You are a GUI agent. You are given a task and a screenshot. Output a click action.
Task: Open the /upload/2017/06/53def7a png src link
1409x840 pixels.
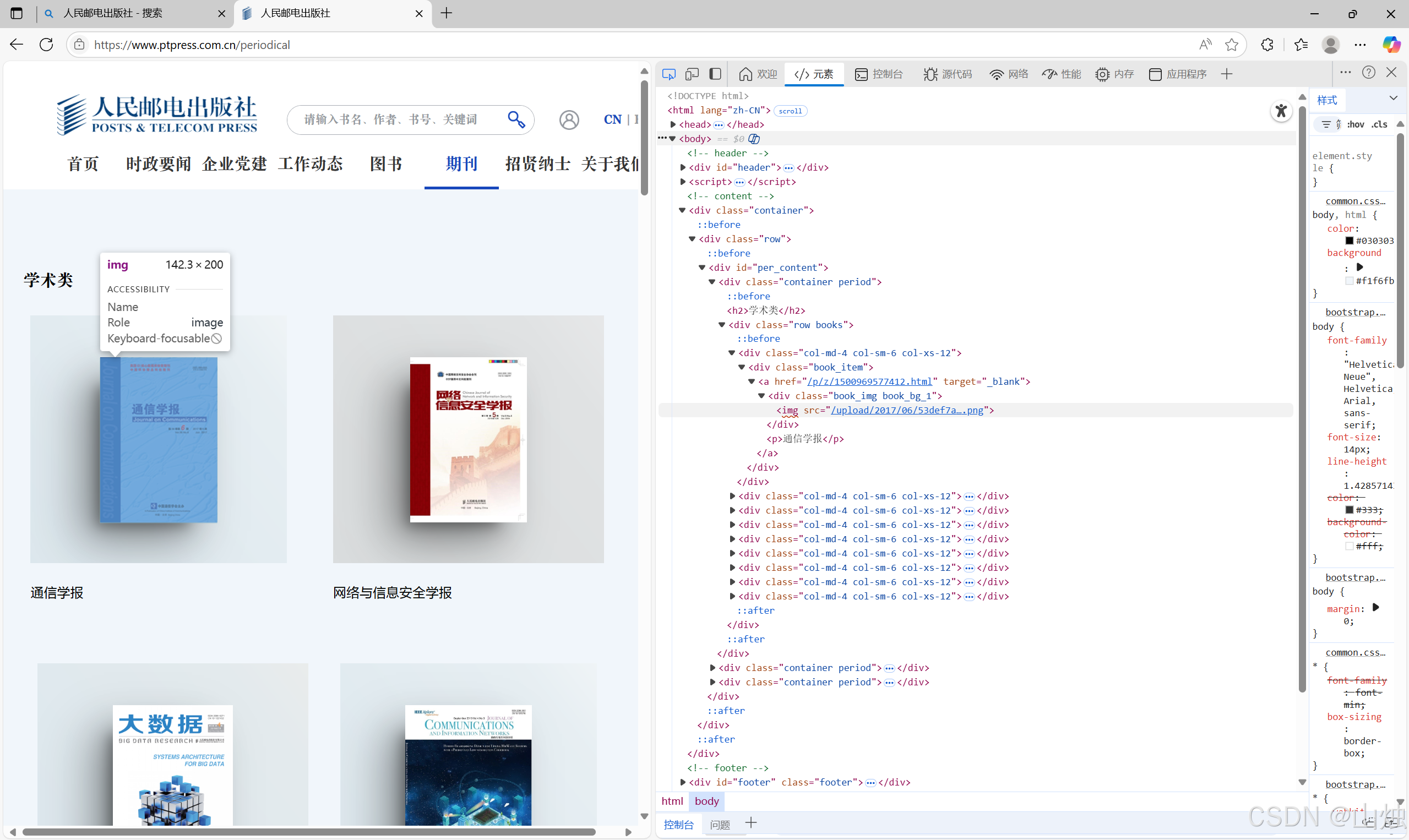[x=907, y=411]
